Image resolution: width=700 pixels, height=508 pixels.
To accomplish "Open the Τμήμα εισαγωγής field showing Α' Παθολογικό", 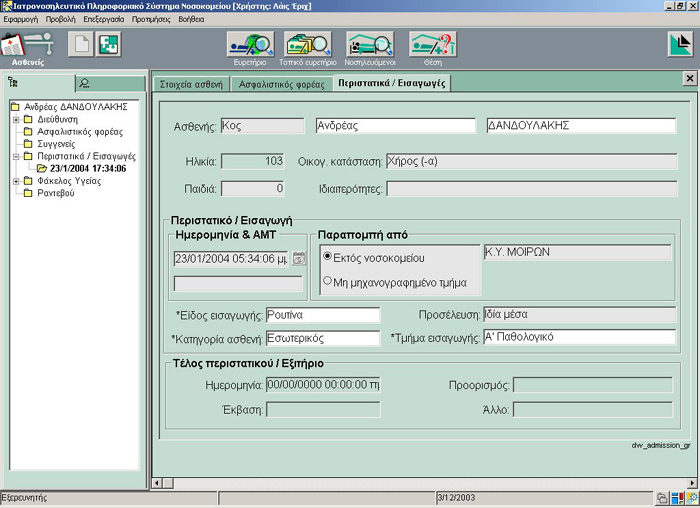I will coord(579,337).
